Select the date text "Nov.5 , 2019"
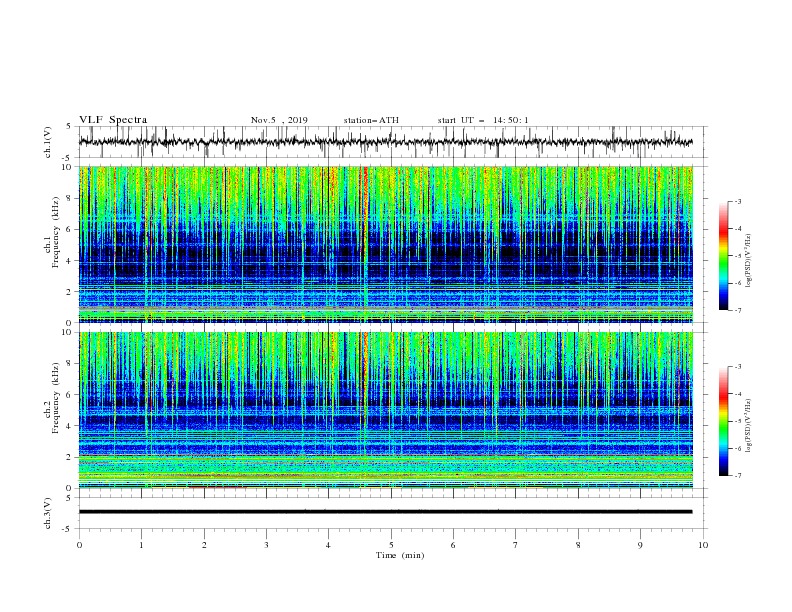Screen dimensions: 792x612 click(279, 120)
